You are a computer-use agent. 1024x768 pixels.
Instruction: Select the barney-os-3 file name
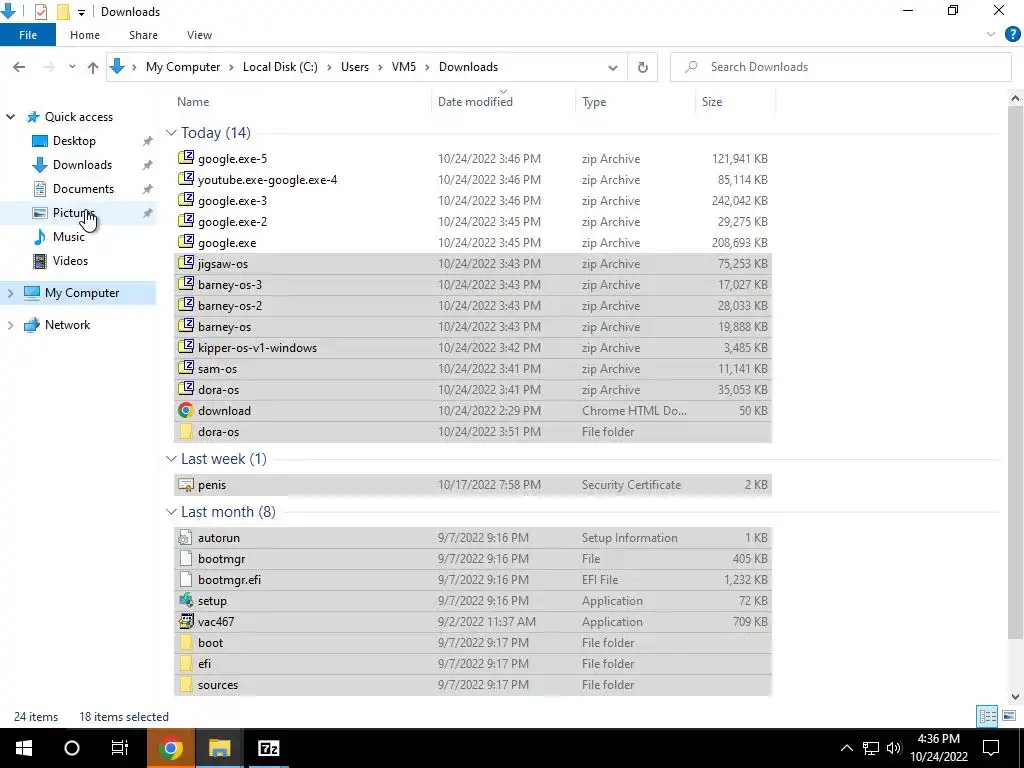(230, 285)
